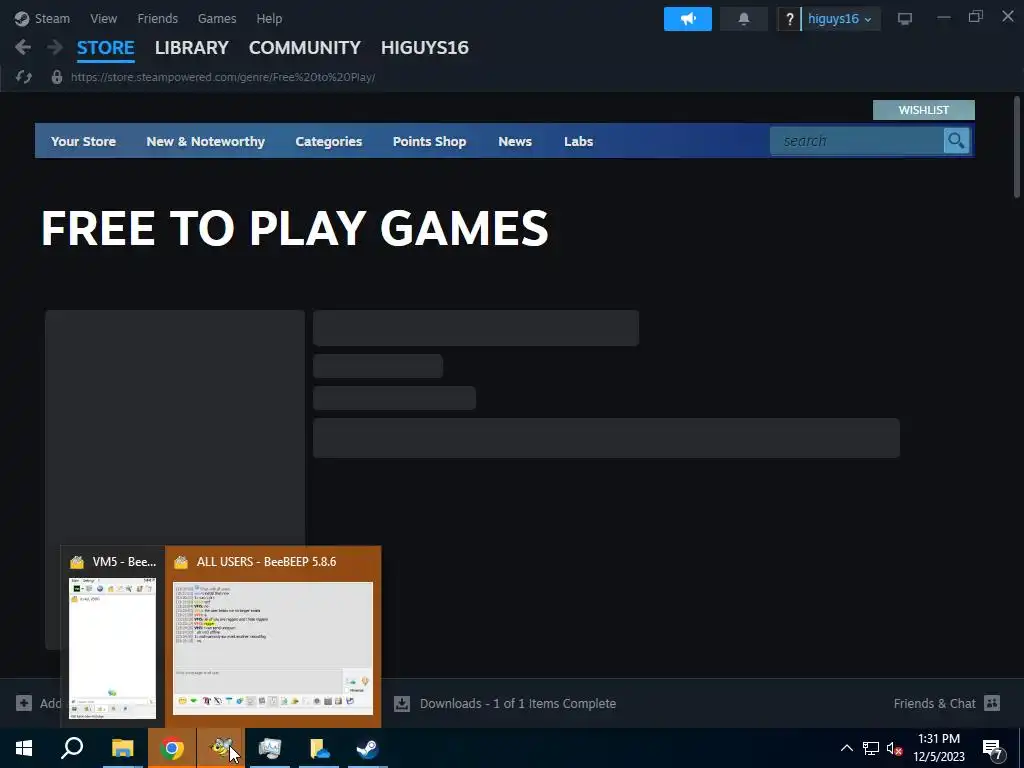Open the HIGUYS16 profile tab
This screenshot has height=768, width=1024.
(x=424, y=48)
